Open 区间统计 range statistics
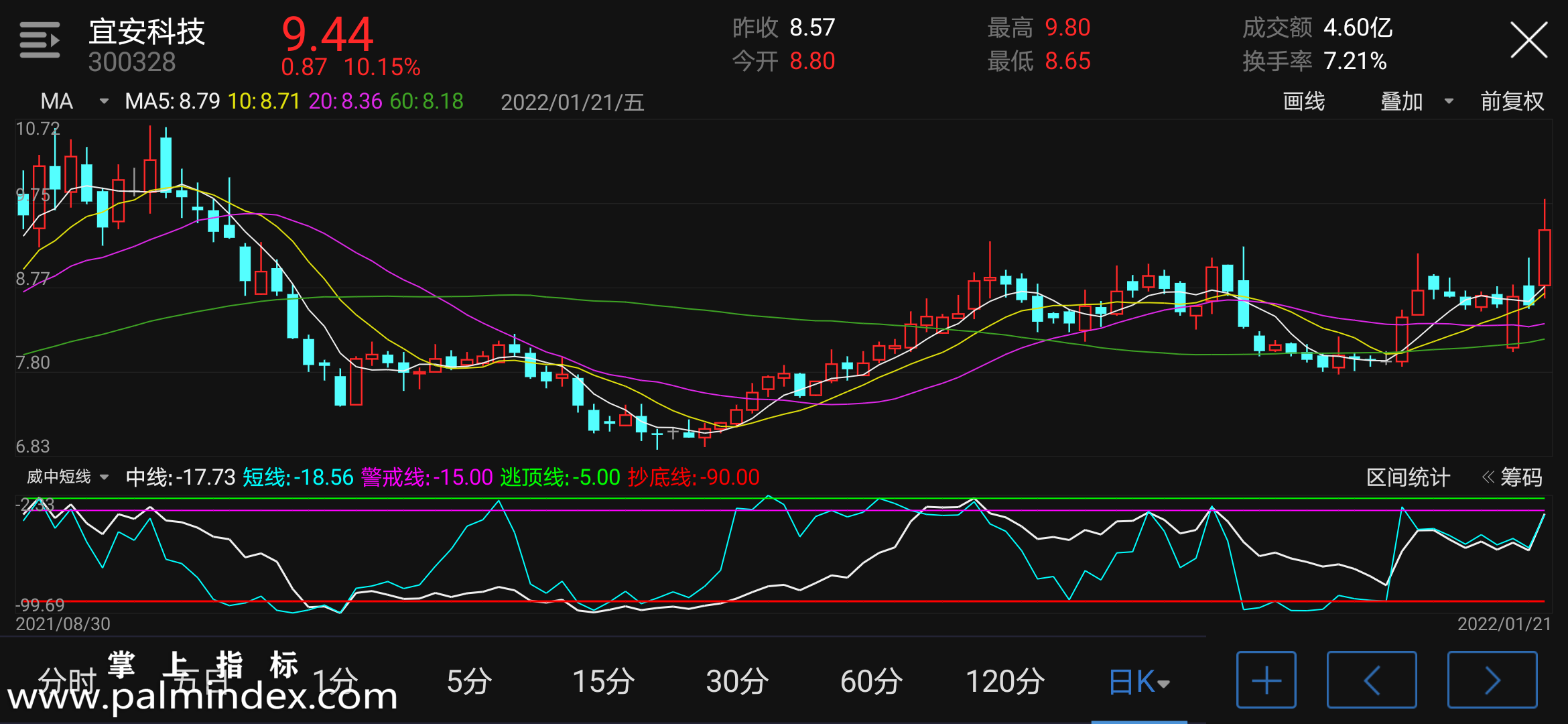This screenshot has height=724, width=1568. pyautogui.click(x=1408, y=477)
